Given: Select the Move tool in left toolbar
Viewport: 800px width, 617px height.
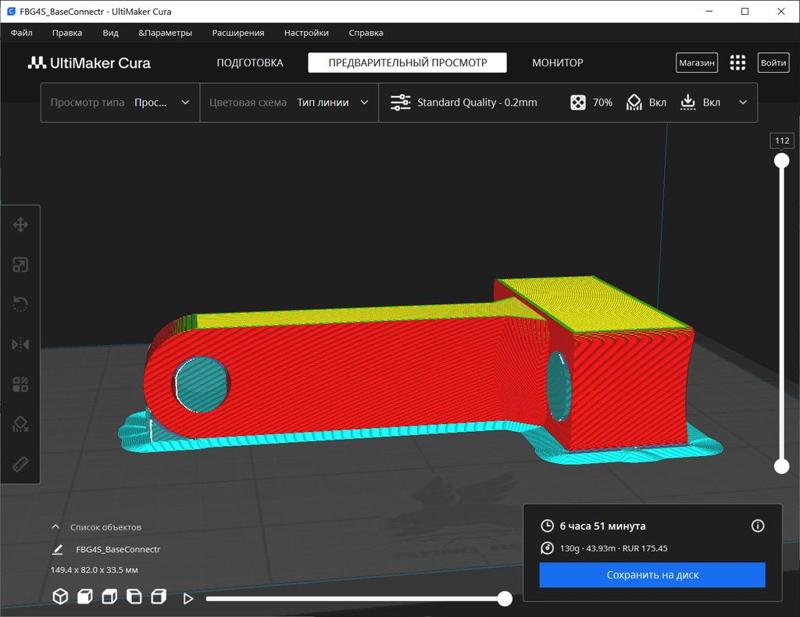Looking at the screenshot, I should coord(20,225).
